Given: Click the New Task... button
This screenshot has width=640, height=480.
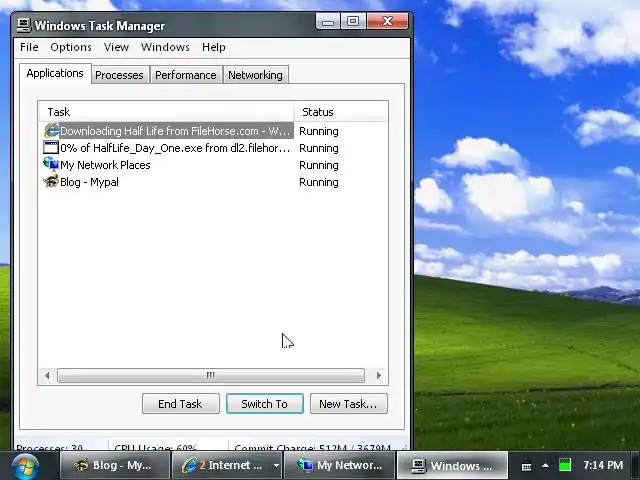Looking at the screenshot, I should 349,404.
